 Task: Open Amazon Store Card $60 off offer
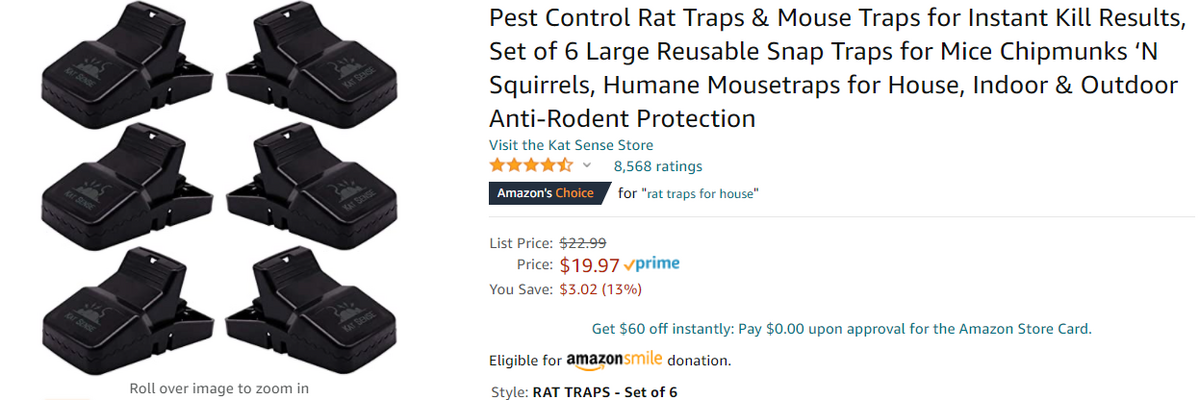point(841,328)
